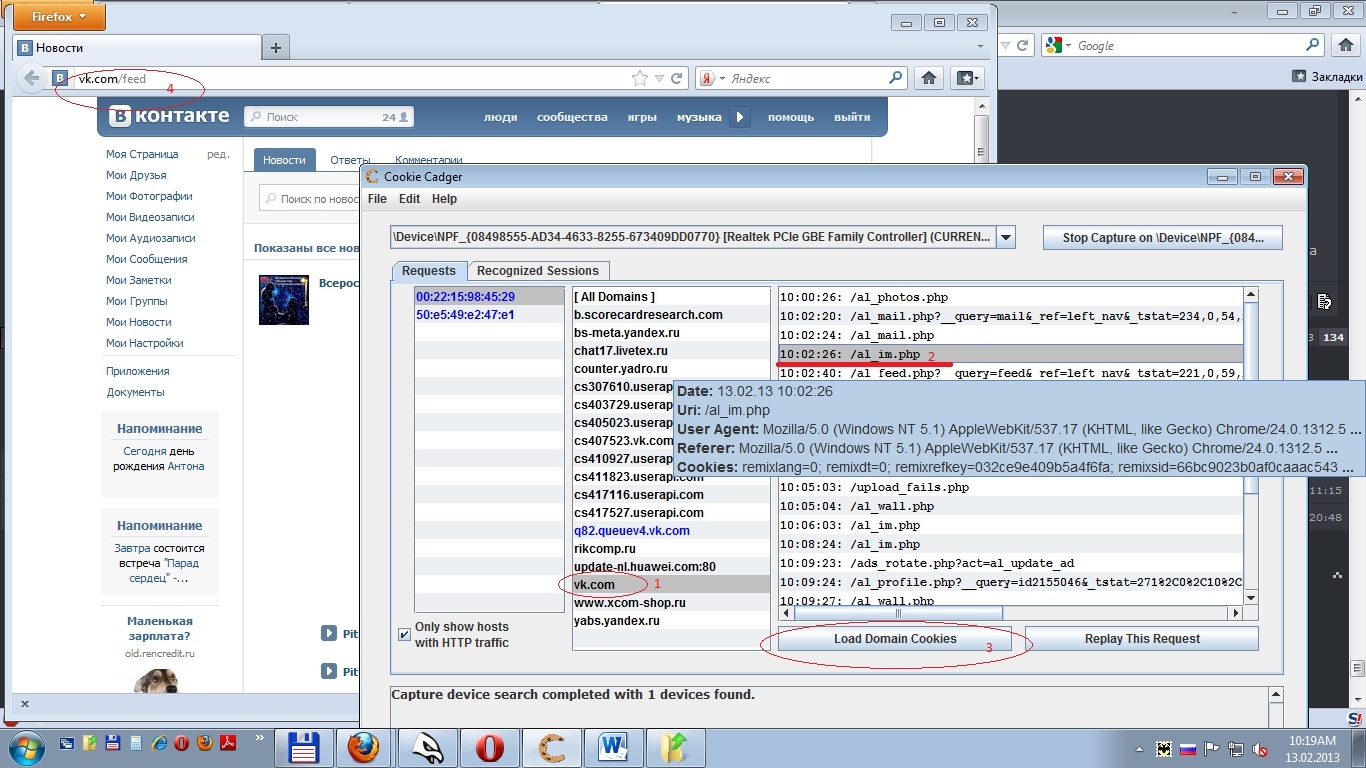Click Stop Capture button

pos(1163,238)
